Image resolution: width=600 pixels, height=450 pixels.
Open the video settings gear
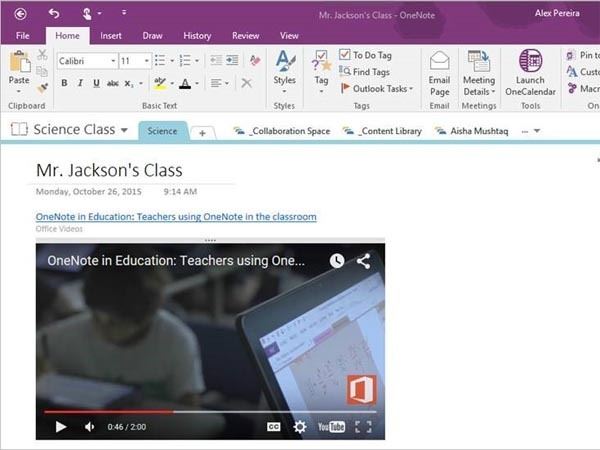300,427
